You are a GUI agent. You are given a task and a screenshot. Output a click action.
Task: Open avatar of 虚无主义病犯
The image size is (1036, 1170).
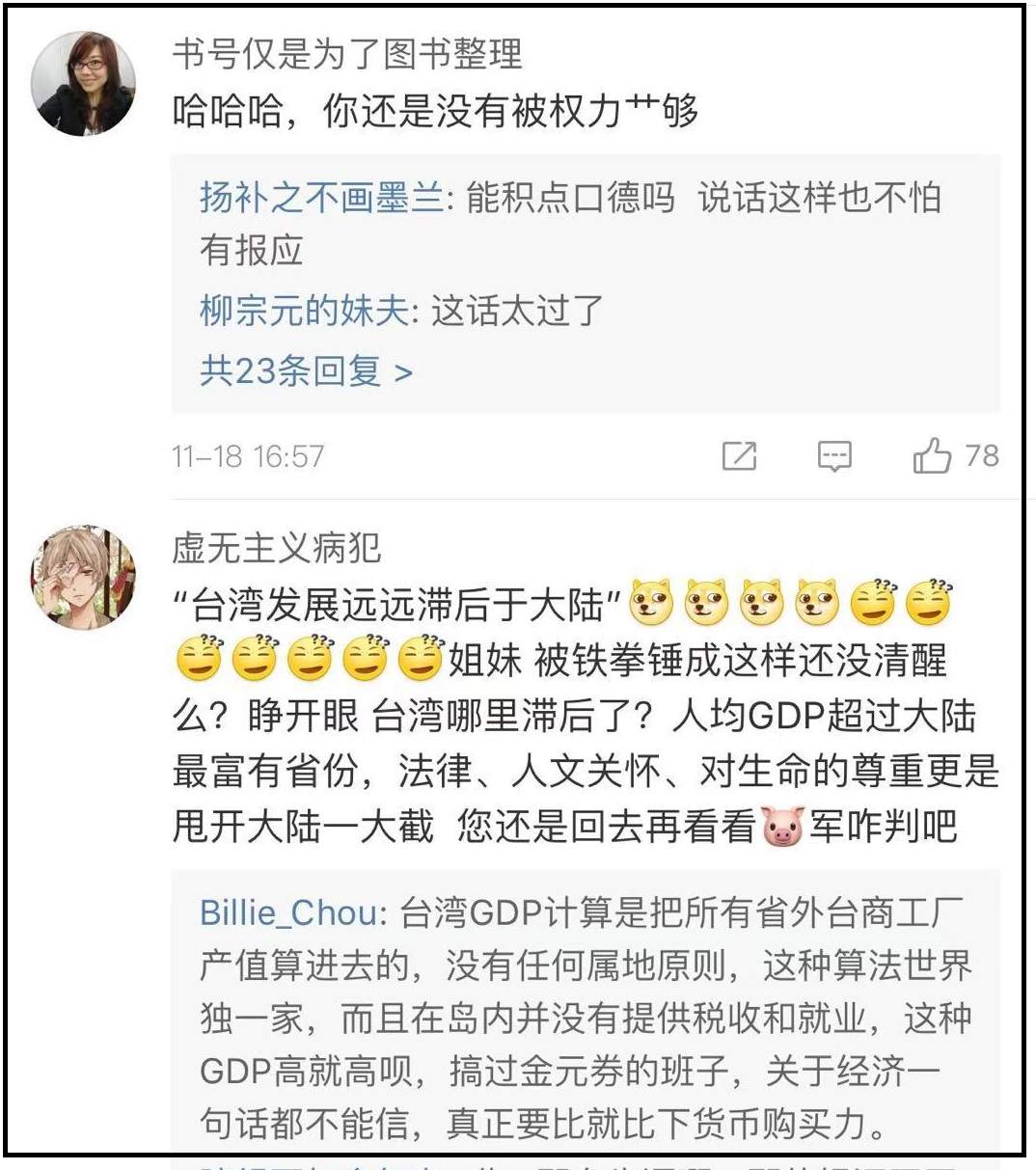pos(83,577)
